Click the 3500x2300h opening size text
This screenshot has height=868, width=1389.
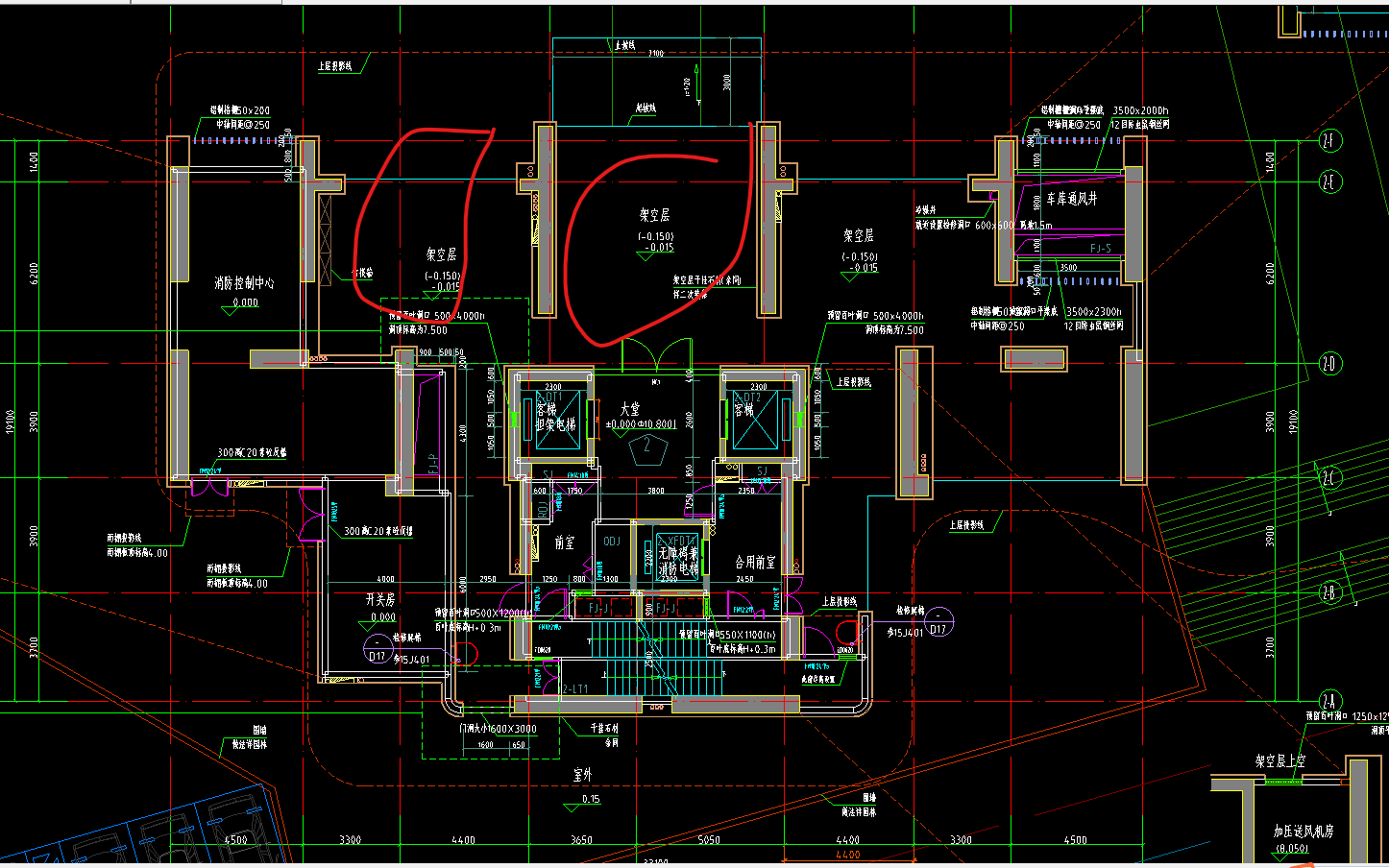[1094, 312]
